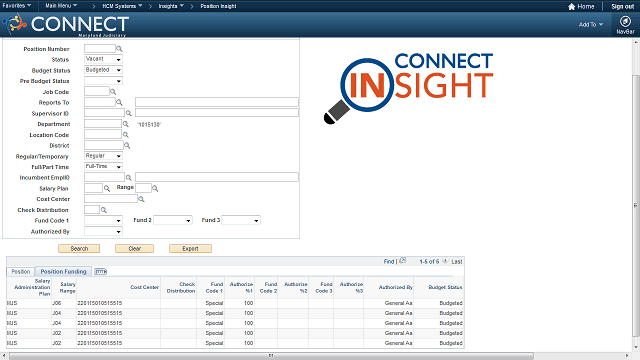Open Location Code lookup magnifier

click(x=126, y=135)
